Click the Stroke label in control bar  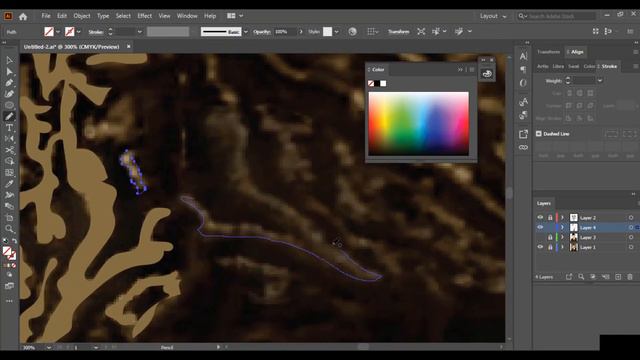(96, 32)
